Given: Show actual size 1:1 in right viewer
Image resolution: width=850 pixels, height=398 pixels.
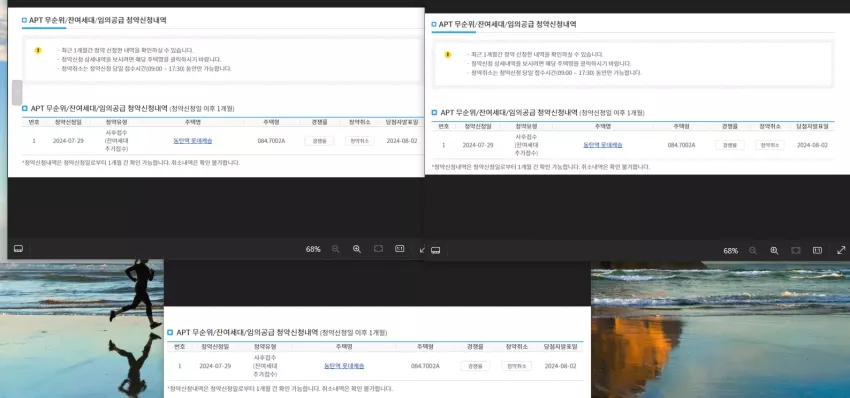Looking at the screenshot, I should pyautogui.click(x=817, y=251).
